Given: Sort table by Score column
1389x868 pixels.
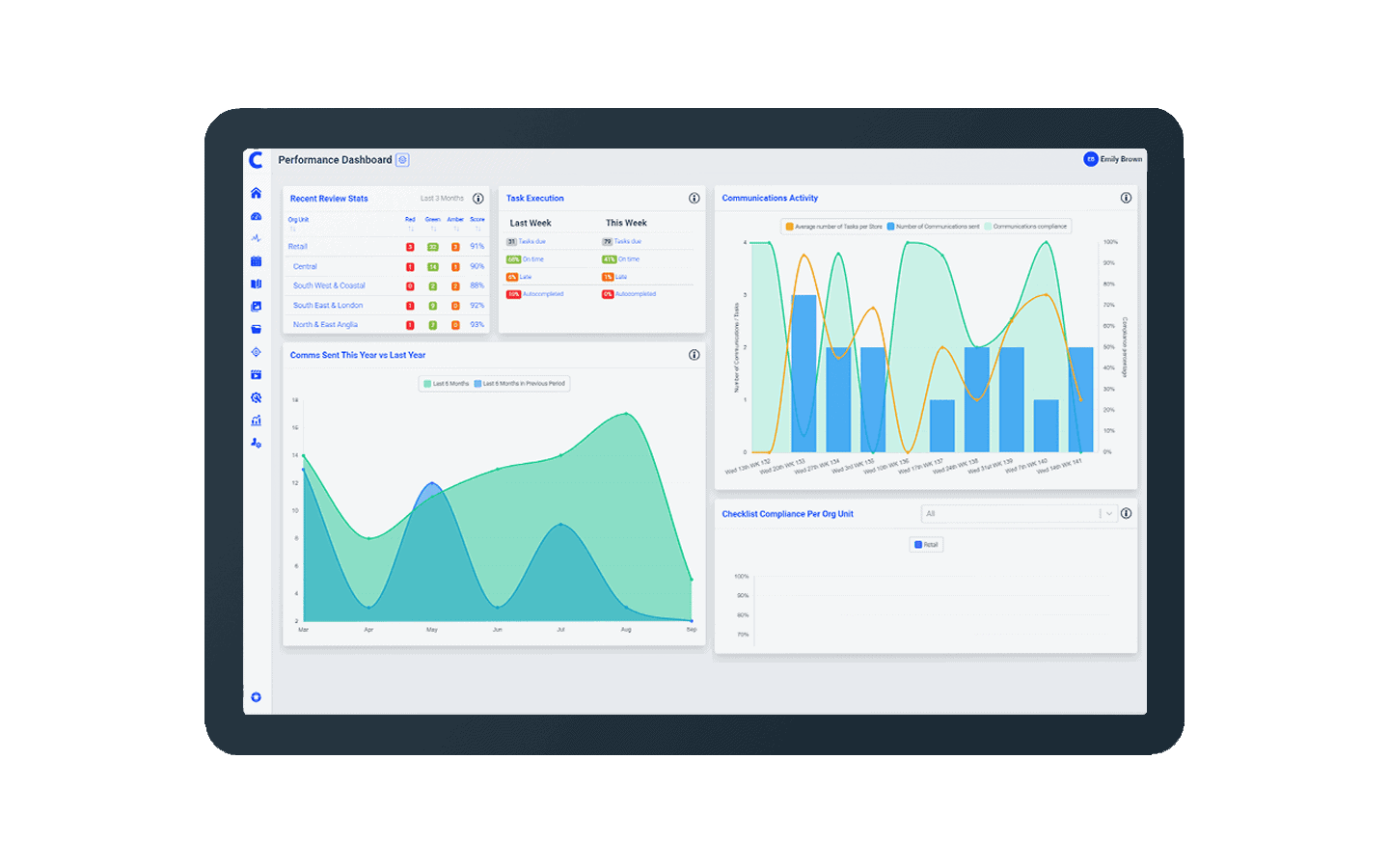Looking at the screenshot, I should point(477,221).
